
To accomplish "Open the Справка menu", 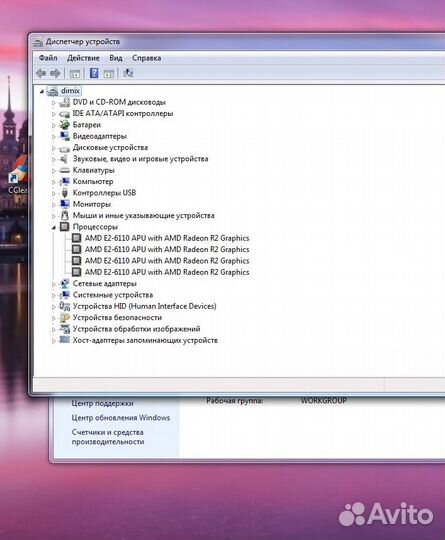I will (147, 58).
